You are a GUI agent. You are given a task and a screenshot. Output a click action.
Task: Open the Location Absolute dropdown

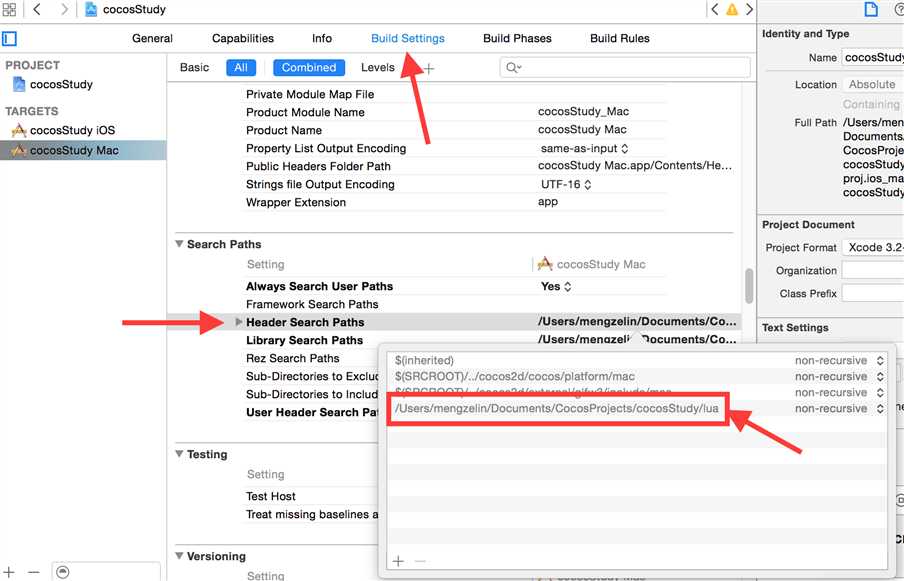click(x=873, y=85)
